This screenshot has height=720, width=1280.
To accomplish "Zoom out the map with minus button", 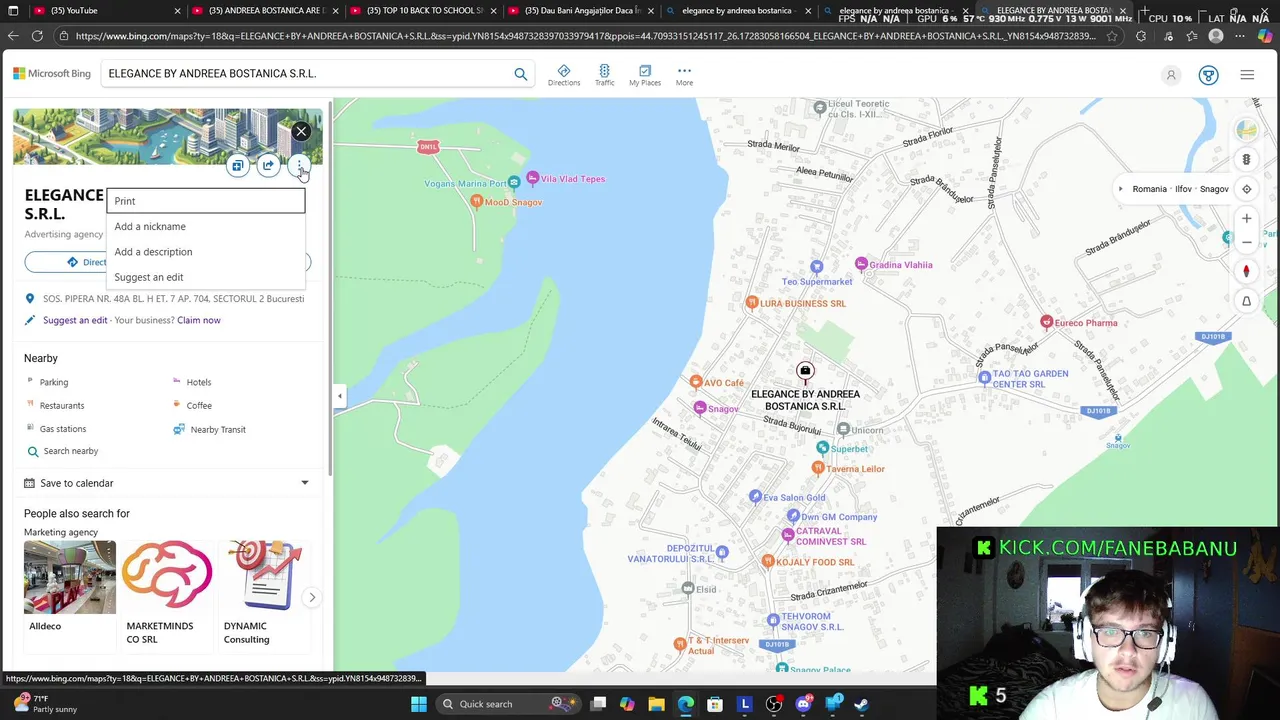I will click(x=1246, y=242).
